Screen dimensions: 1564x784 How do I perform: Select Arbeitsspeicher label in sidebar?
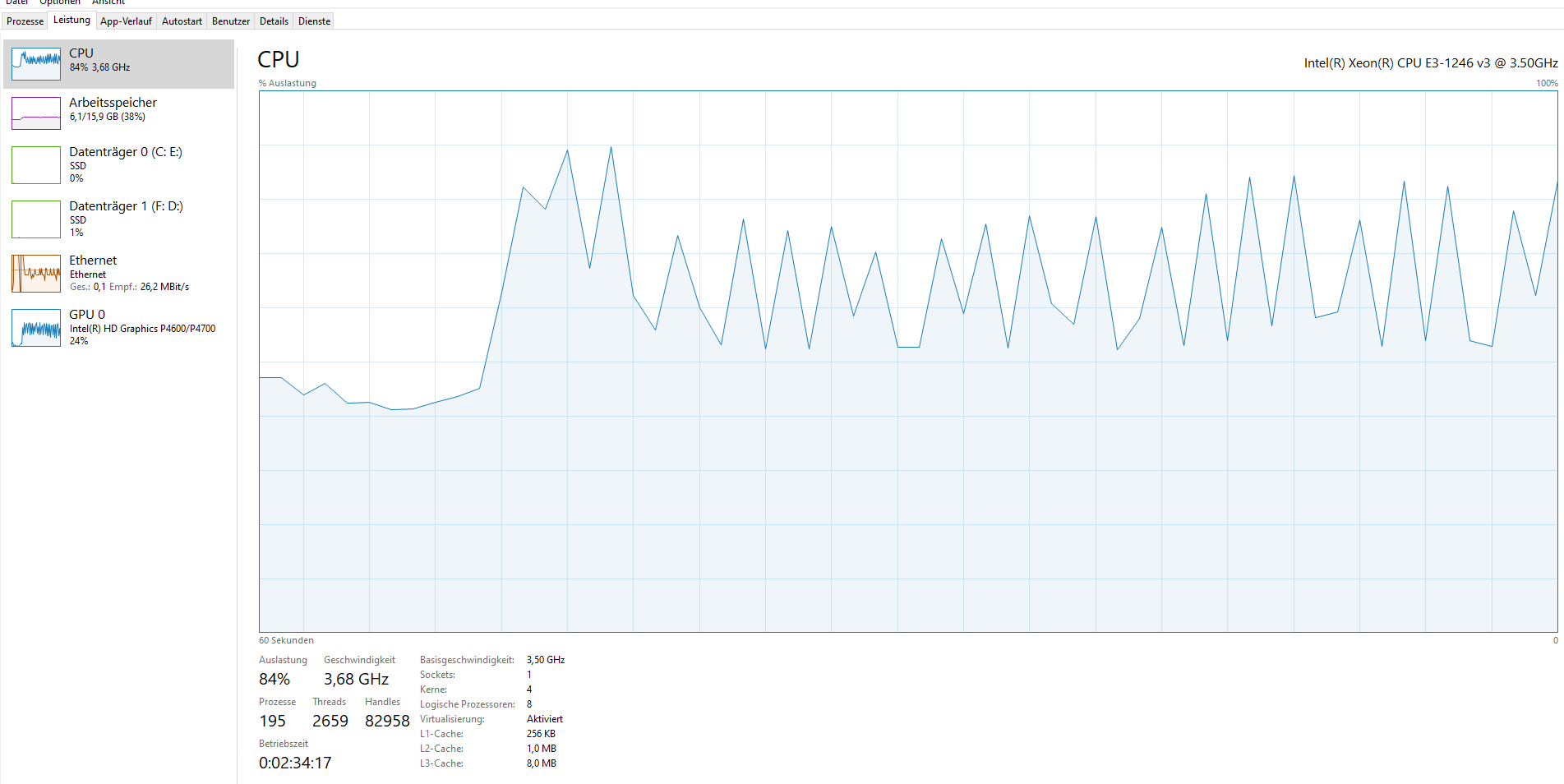point(113,102)
